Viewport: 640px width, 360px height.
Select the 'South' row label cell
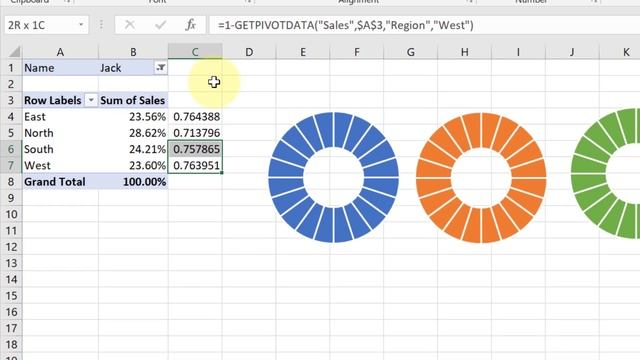60,149
